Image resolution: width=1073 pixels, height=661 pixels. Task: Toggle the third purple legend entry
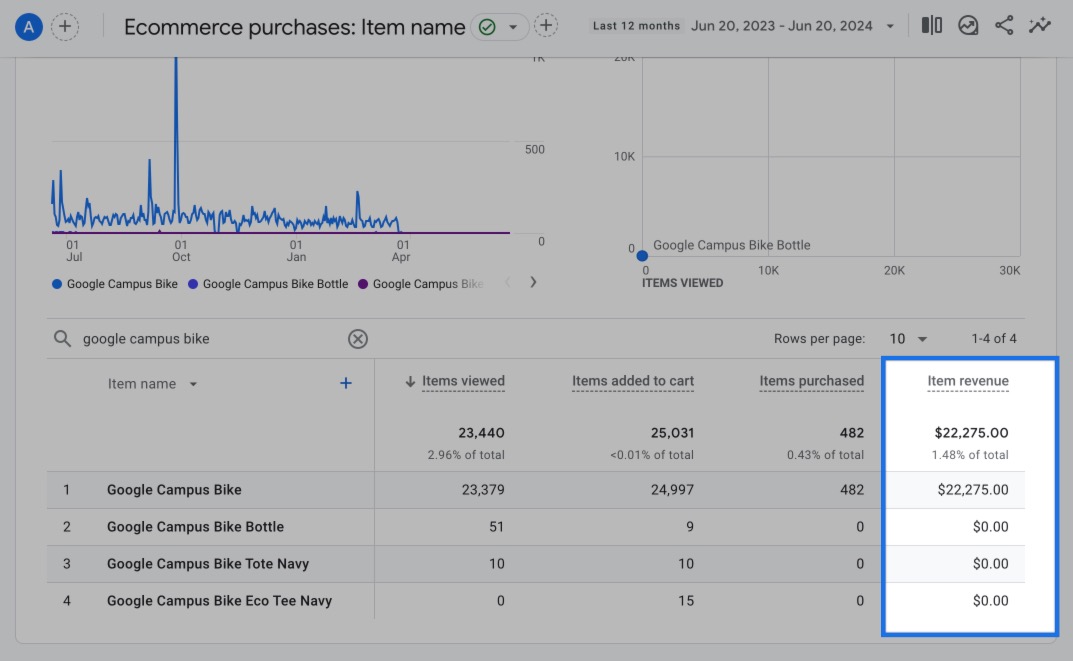(x=421, y=284)
